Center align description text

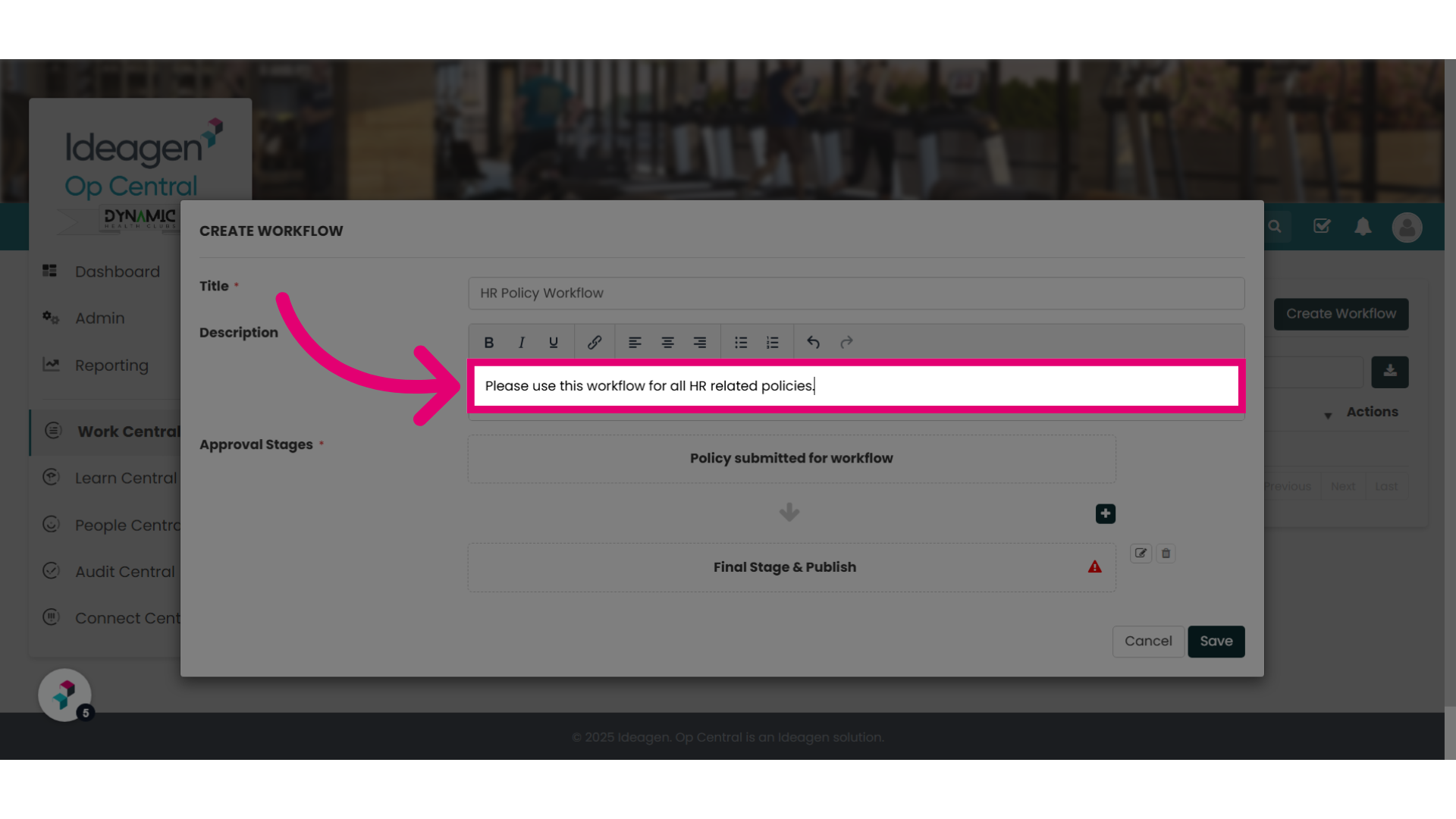click(x=667, y=343)
